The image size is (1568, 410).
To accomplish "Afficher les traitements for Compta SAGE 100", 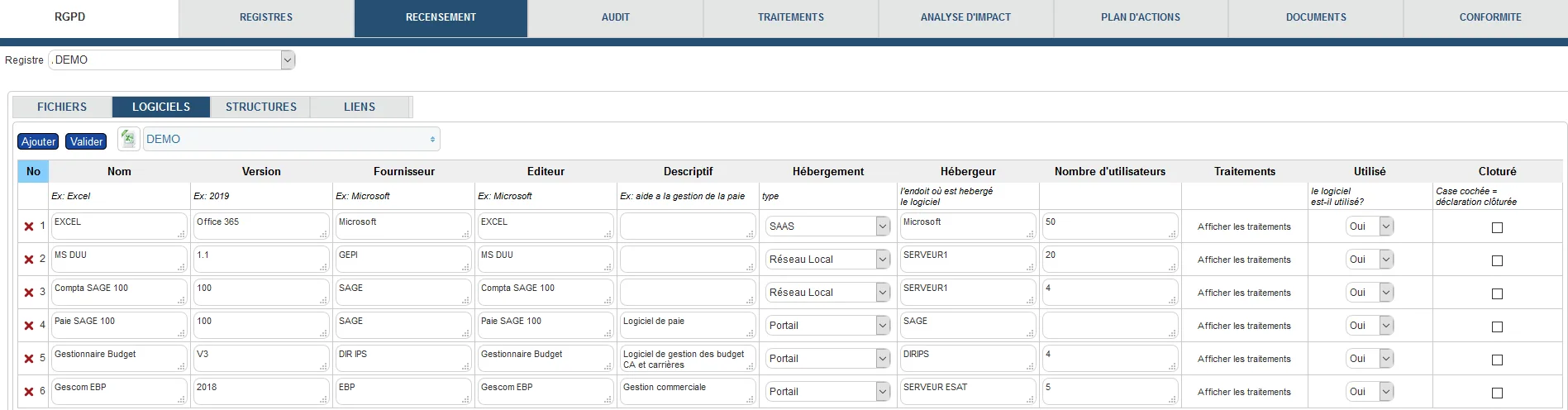I will [x=1244, y=293].
